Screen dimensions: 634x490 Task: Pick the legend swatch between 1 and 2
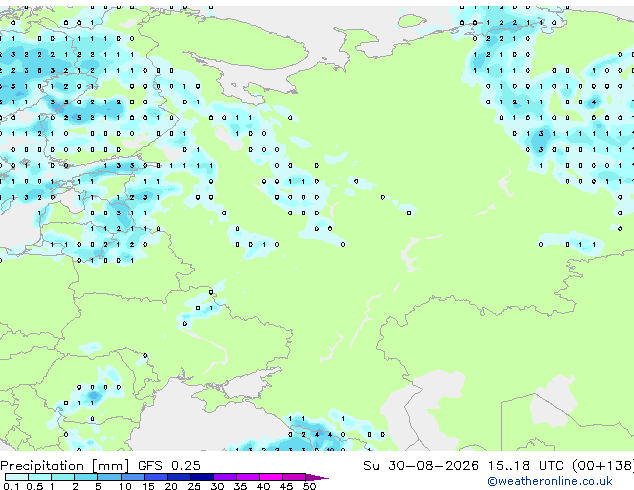coord(63,477)
